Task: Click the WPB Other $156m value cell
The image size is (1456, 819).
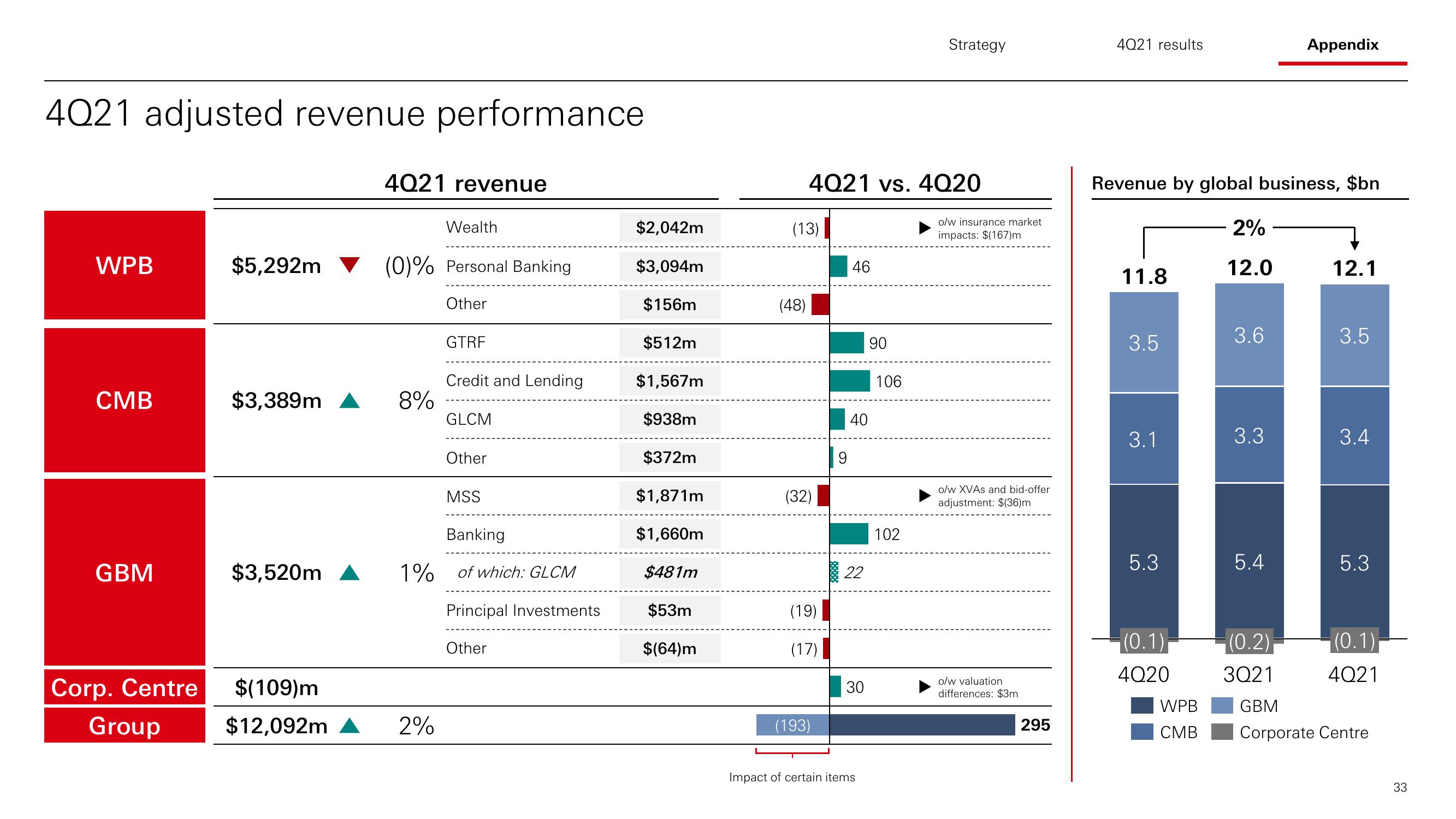Action: (x=670, y=304)
